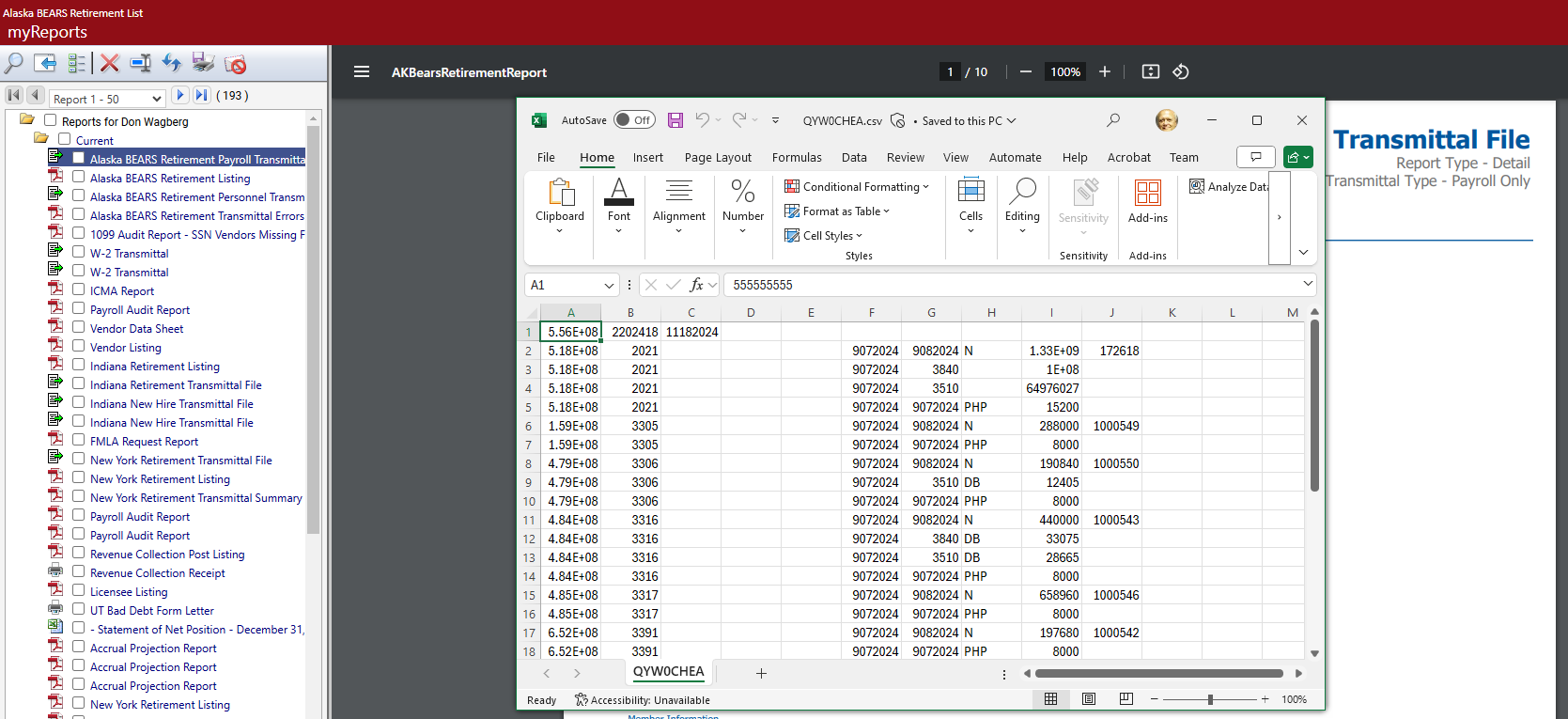Click the Excel user account picture
The image size is (1568, 719).
[x=1167, y=120]
